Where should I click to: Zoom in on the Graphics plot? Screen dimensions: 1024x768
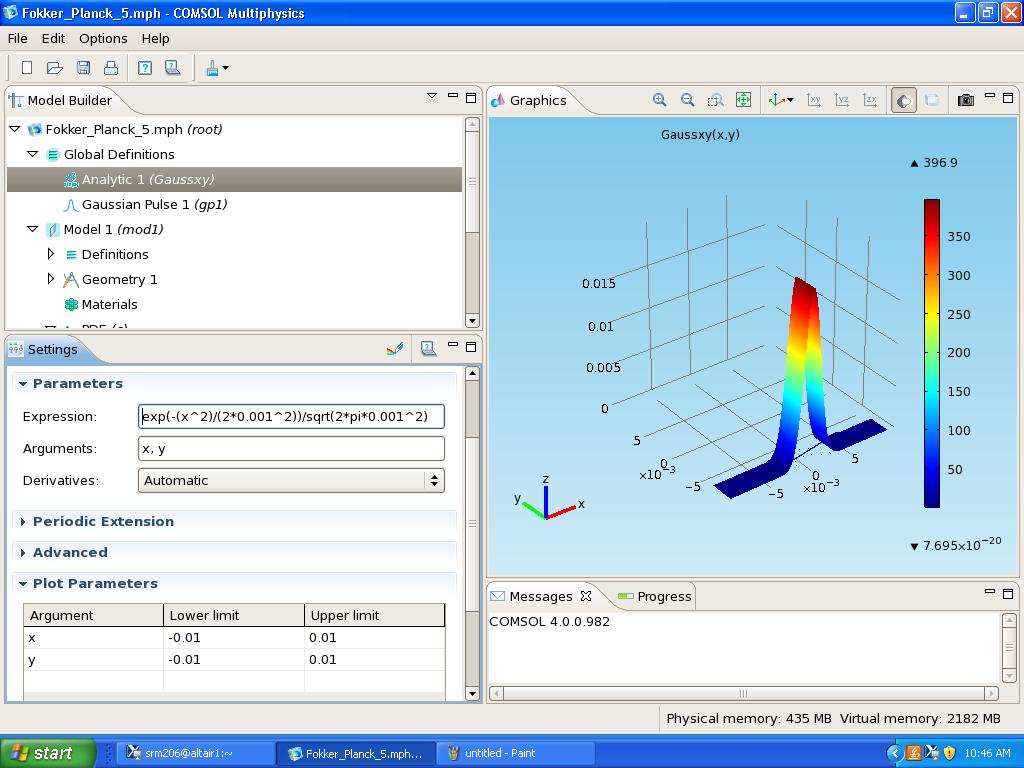coord(659,100)
